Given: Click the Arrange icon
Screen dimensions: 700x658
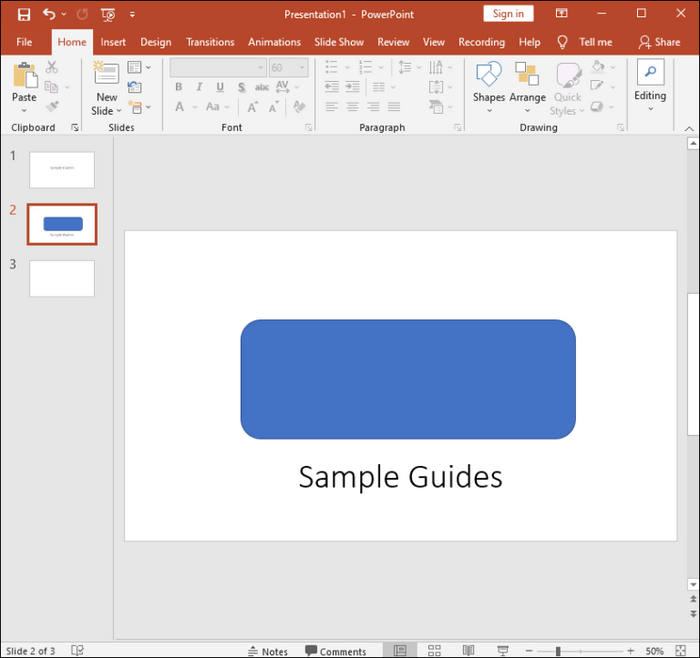Looking at the screenshot, I should coord(527,76).
